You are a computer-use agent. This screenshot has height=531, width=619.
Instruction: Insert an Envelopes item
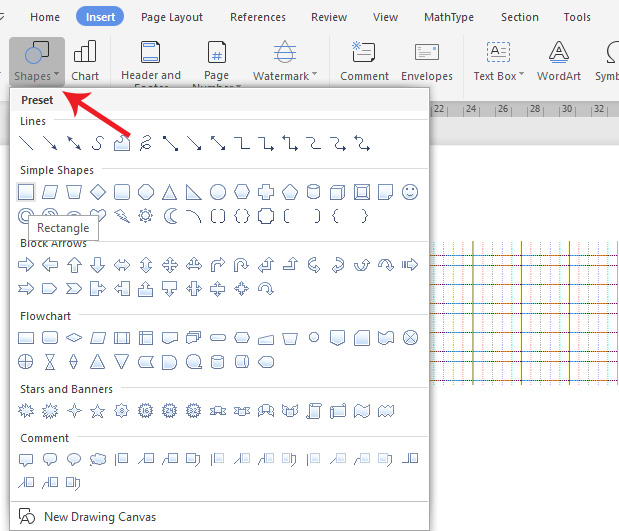(426, 60)
